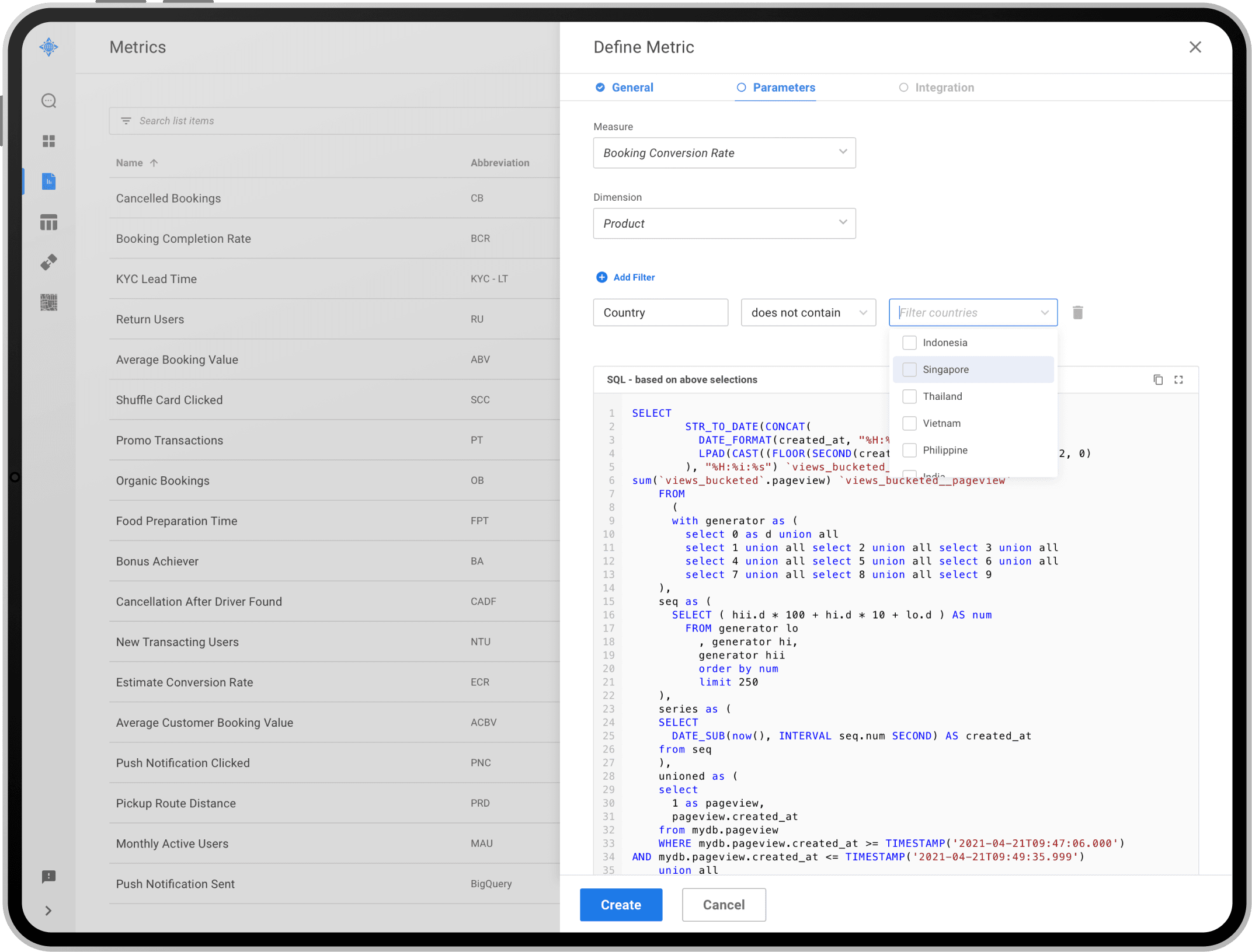Delete the Country filter with the trash icon
Screen dimensions: 1252x952
[x=1078, y=313]
